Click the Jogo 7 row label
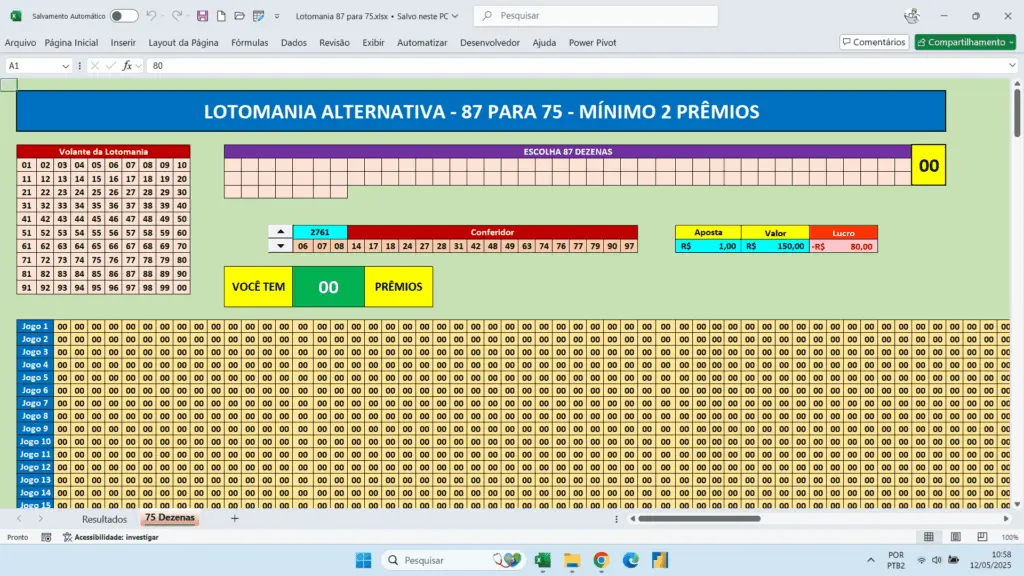The image size is (1024, 576). coord(35,403)
